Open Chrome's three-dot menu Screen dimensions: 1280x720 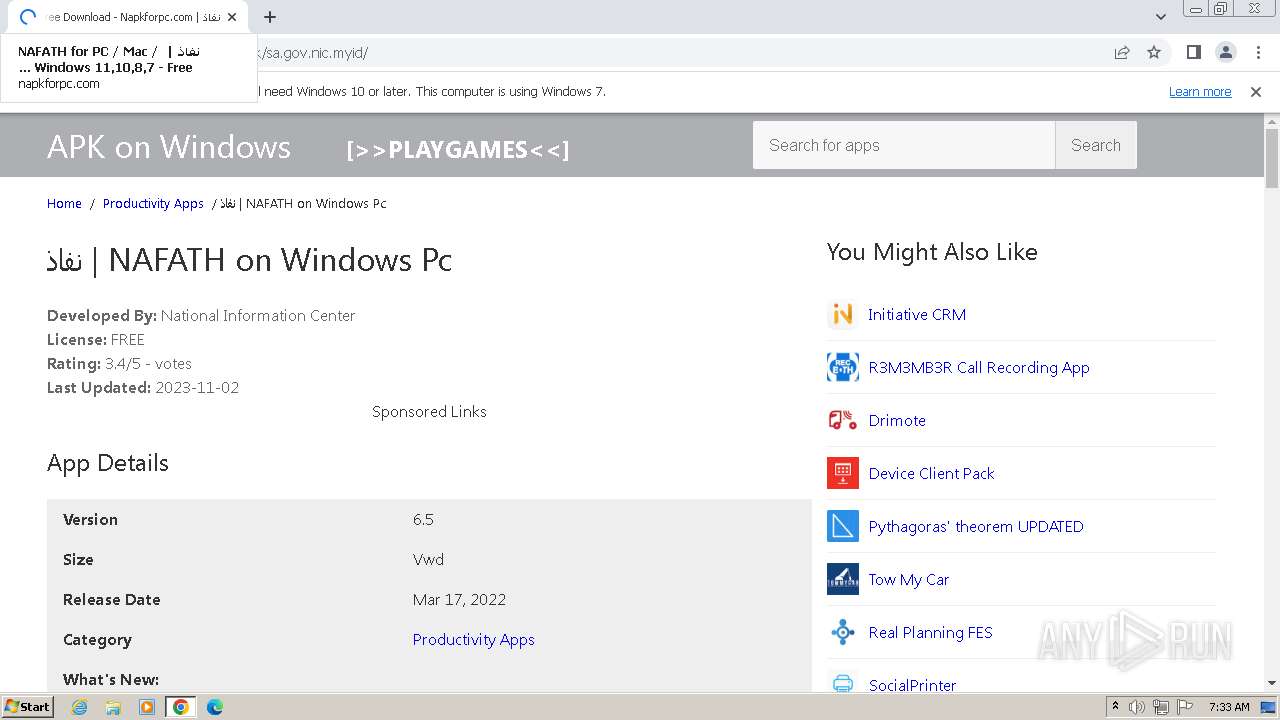click(1258, 52)
